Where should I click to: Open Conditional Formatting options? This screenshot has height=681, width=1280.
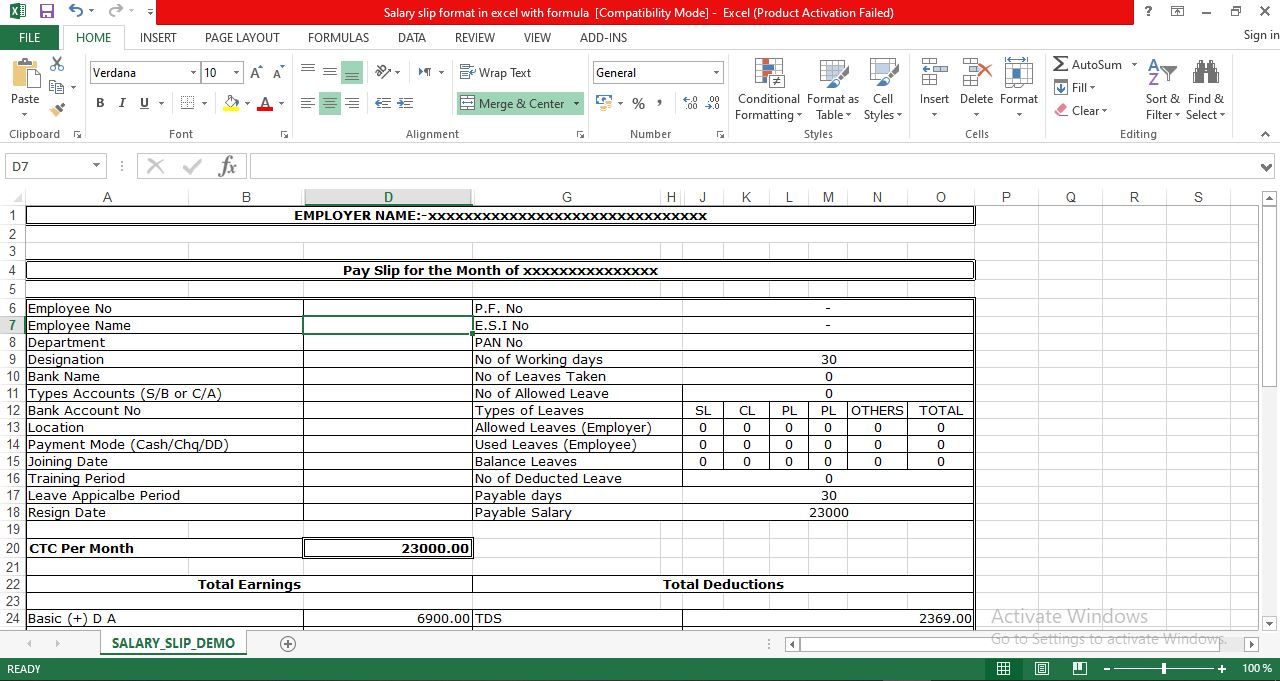768,90
